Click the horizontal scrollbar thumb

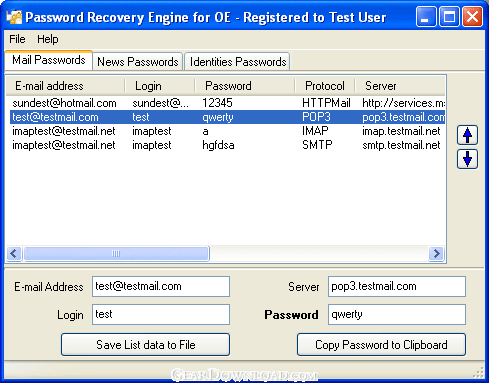(116, 254)
